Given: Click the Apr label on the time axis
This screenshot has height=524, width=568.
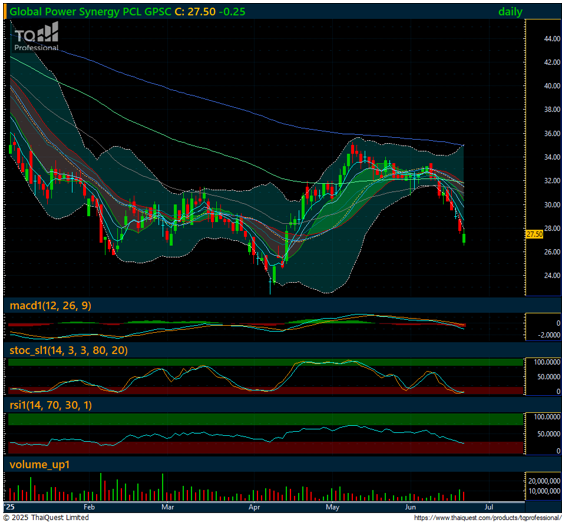Looking at the screenshot, I should (x=254, y=507).
